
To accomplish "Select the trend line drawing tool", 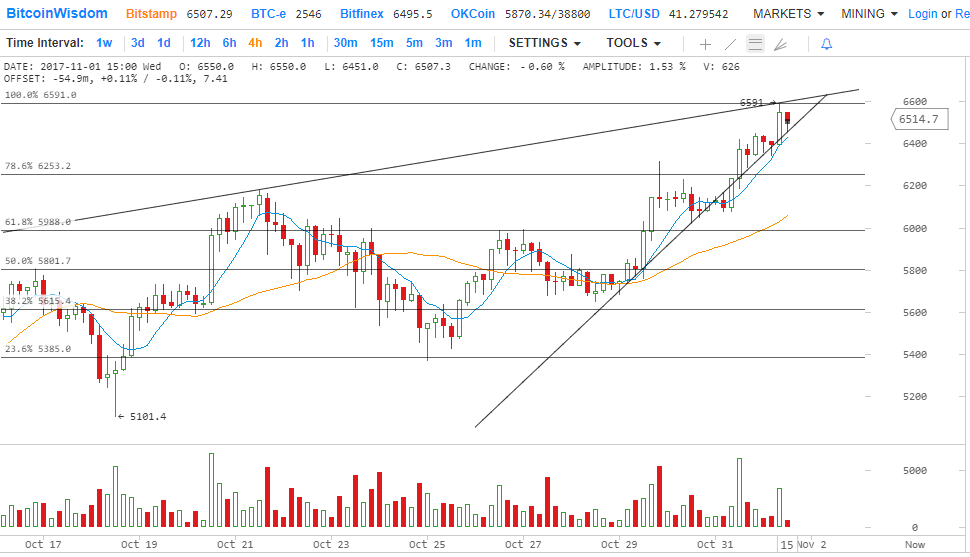I will (x=730, y=44).
